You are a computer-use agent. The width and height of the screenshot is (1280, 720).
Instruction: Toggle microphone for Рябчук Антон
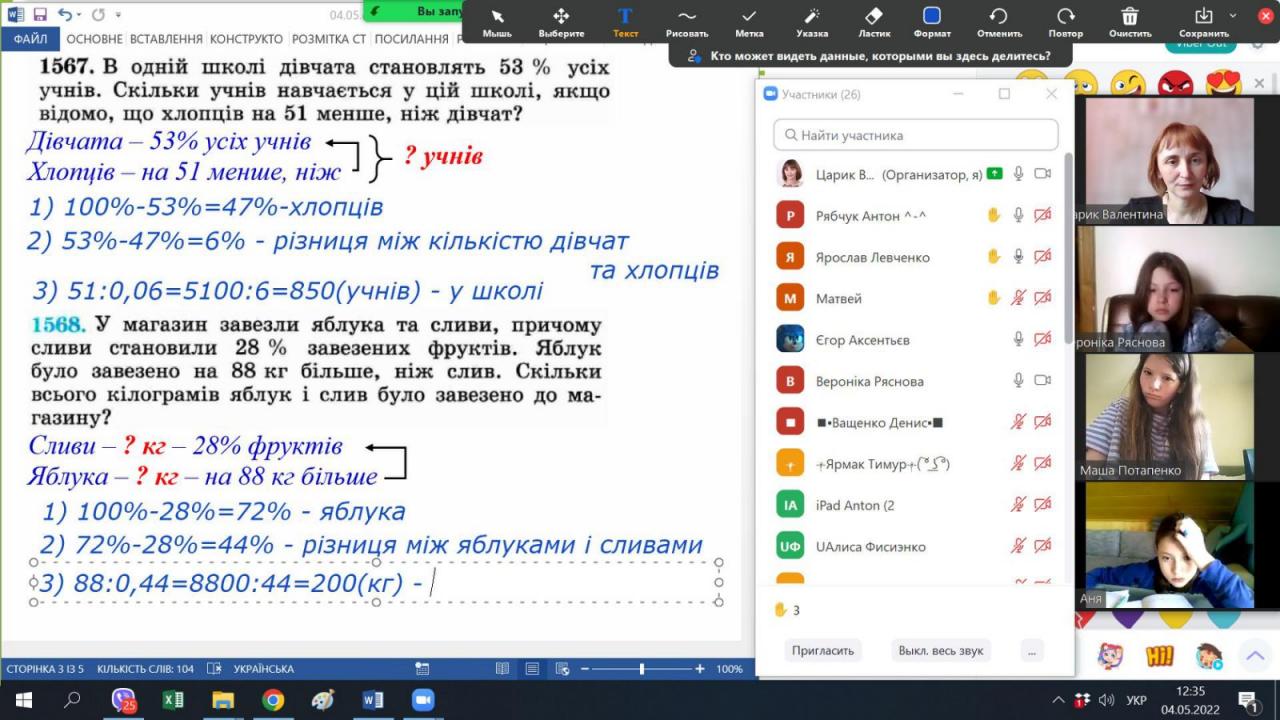tap(1018, 215)
